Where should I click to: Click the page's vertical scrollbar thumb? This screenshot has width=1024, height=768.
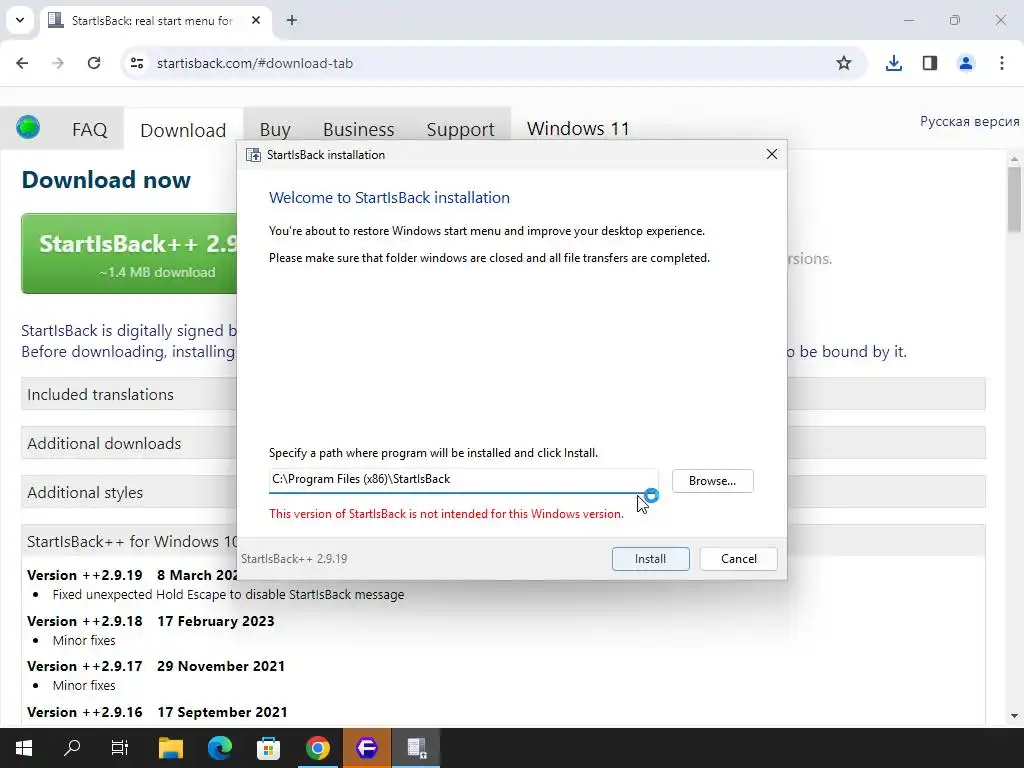click(1014, 199)
